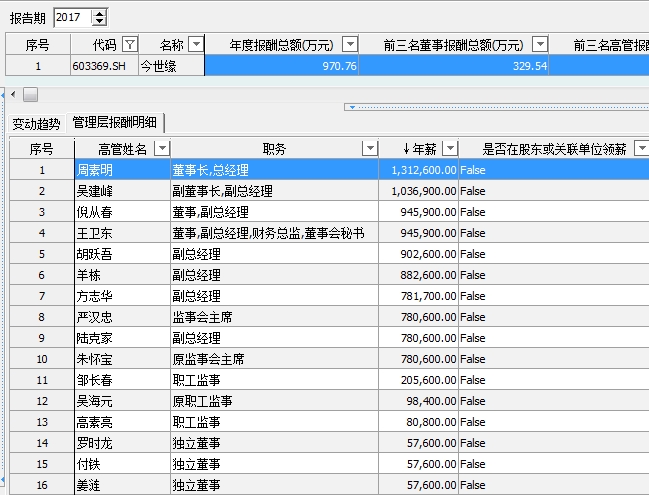This screenshot has height=495, width=649.
Task: Click the 原监事会主席 position cell
Action: pos(275,359)
